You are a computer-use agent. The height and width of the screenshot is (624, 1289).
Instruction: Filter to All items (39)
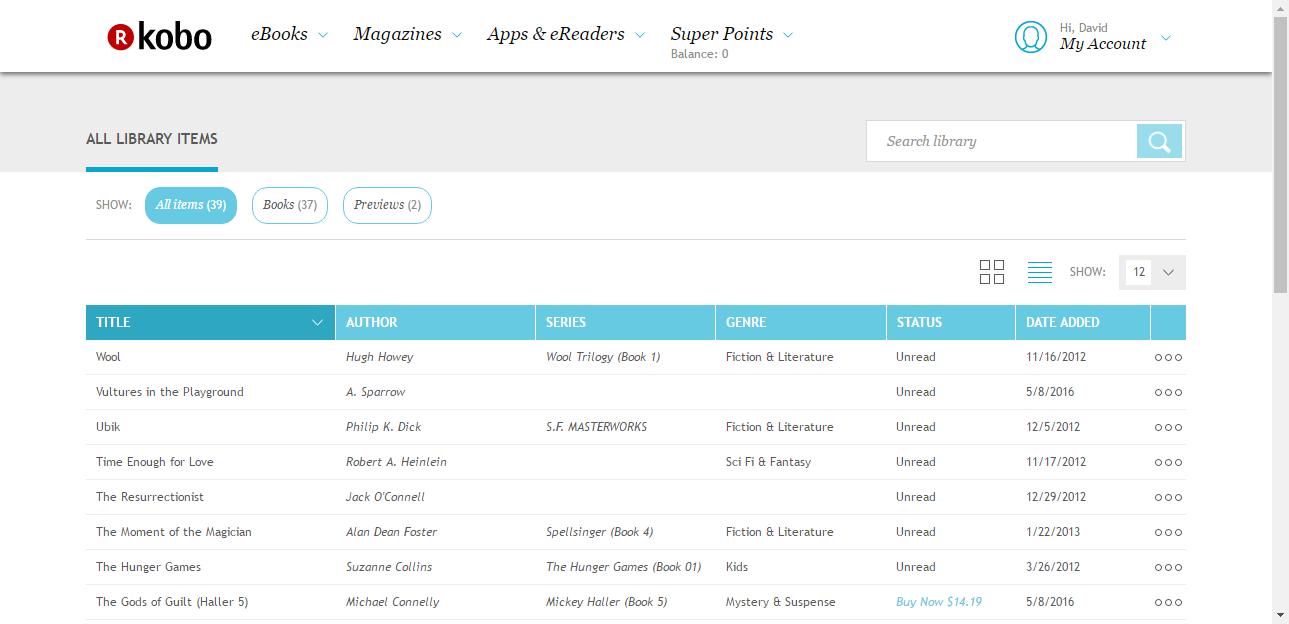(x=191, y=205)
